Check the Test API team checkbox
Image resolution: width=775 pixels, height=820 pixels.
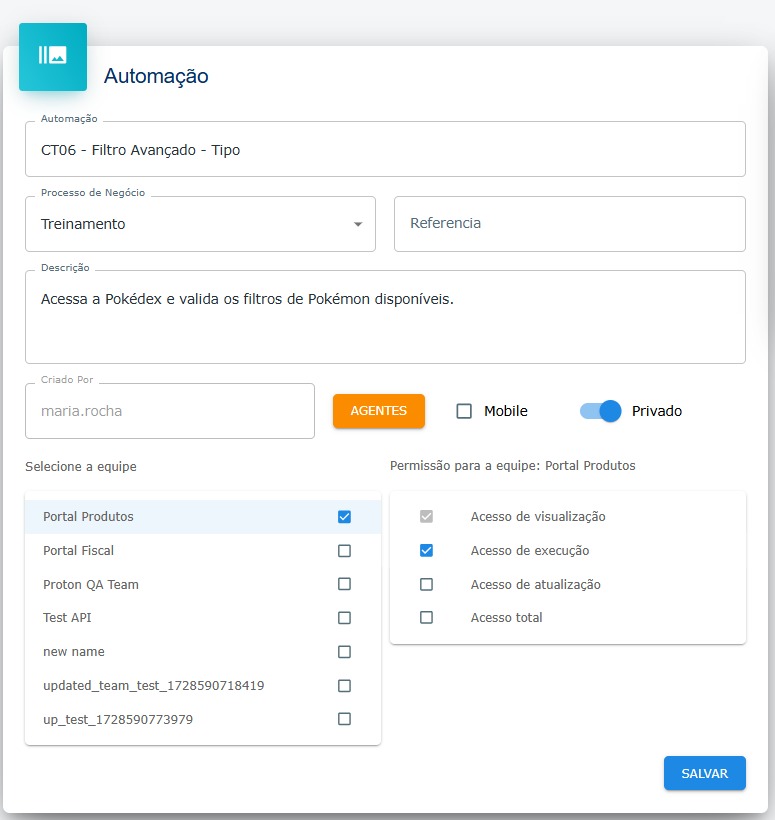(344, 618)
